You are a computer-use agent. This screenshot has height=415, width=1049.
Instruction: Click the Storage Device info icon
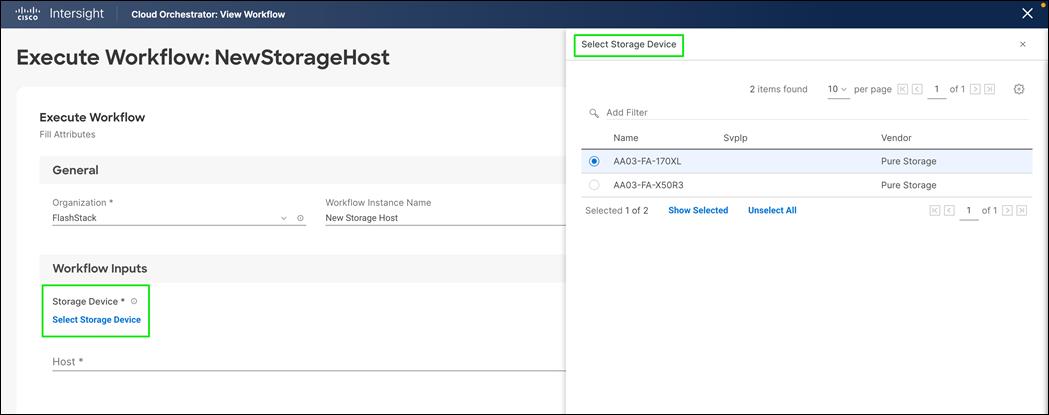(134, 301)
